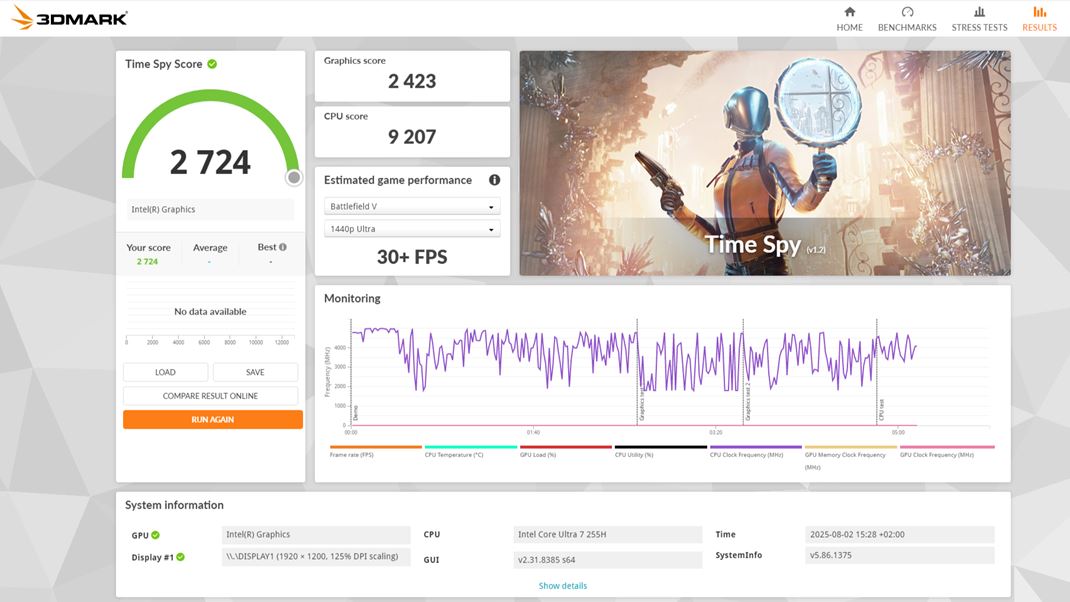Open the Home tab
Image resolution: width=1070 pixels, height=602 pixels.
tap(849, 19)
